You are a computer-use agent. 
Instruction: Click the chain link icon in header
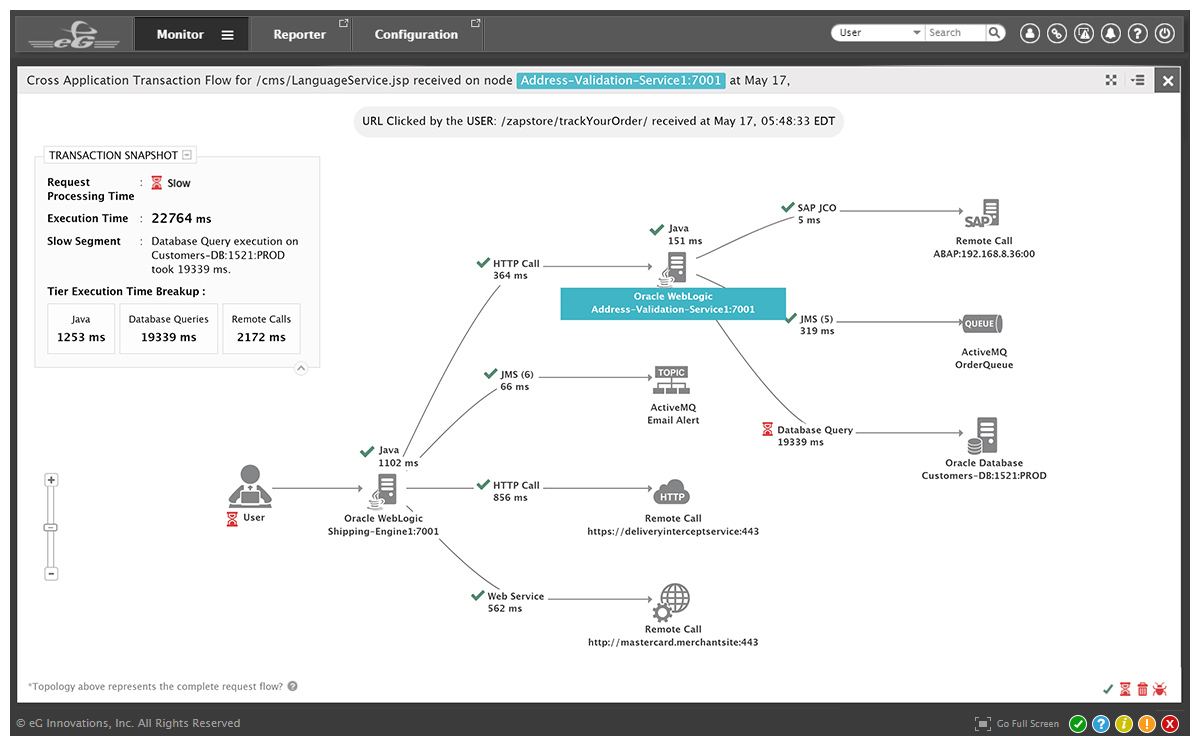pyautogui.click(x=1057, y=33)
